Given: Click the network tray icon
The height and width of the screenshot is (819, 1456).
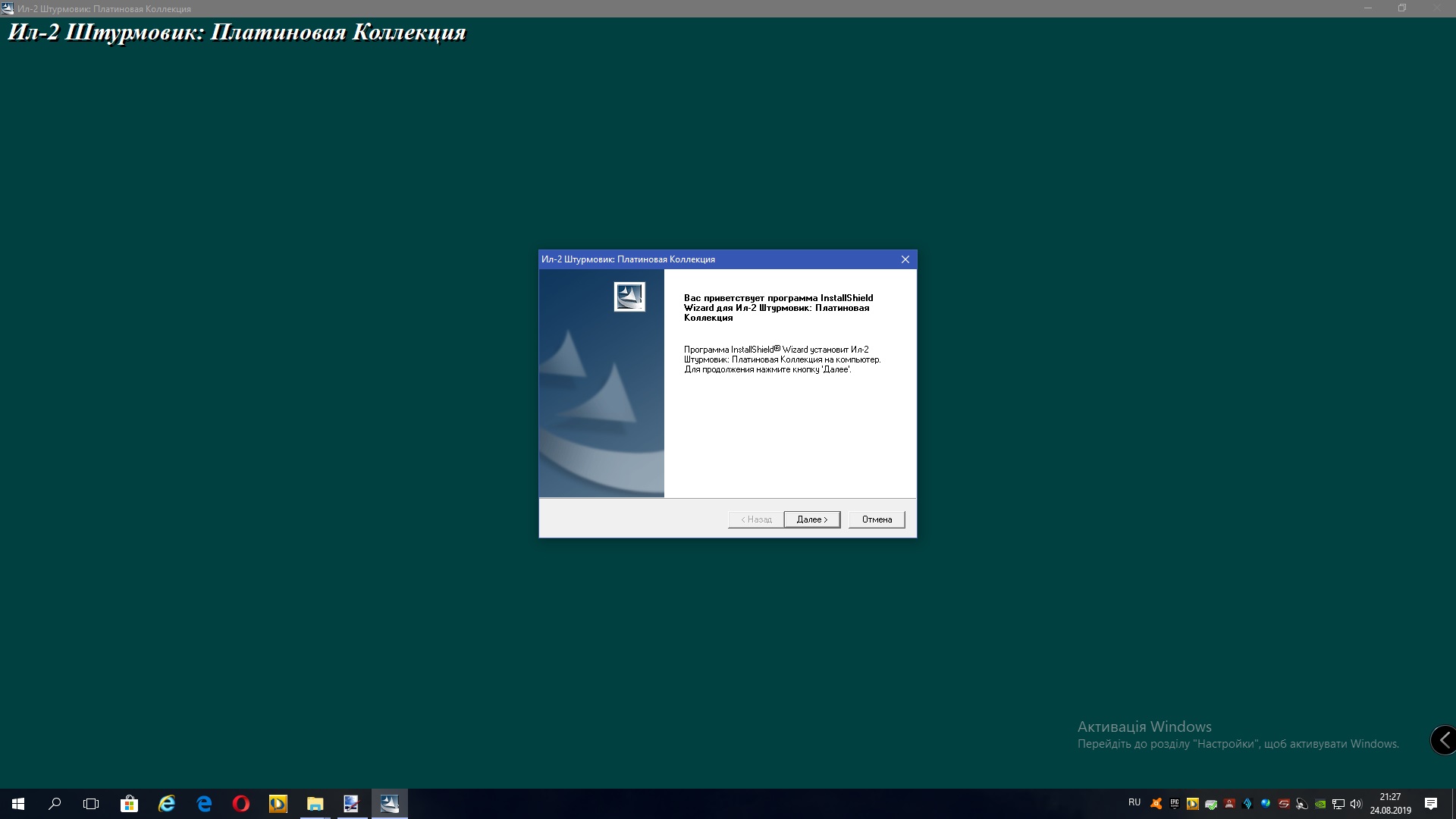Looking at the screenshot, I should 1338,804.
